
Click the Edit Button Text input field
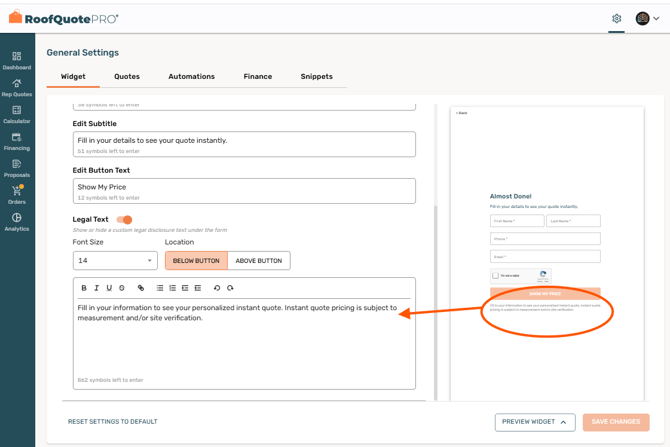[x=244, y=187]
